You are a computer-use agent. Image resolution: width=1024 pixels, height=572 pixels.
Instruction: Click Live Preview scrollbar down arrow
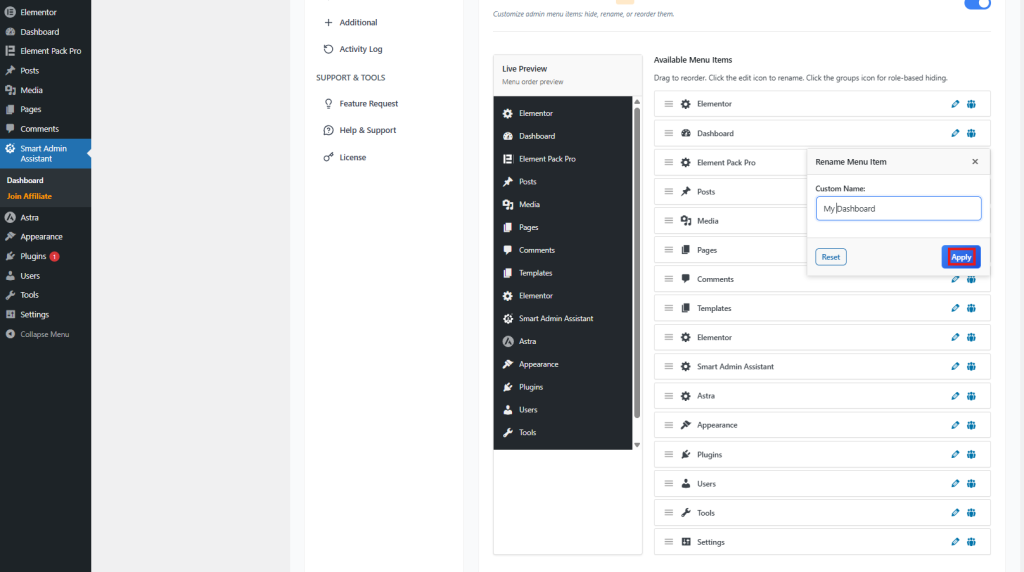tap(637, 445)
